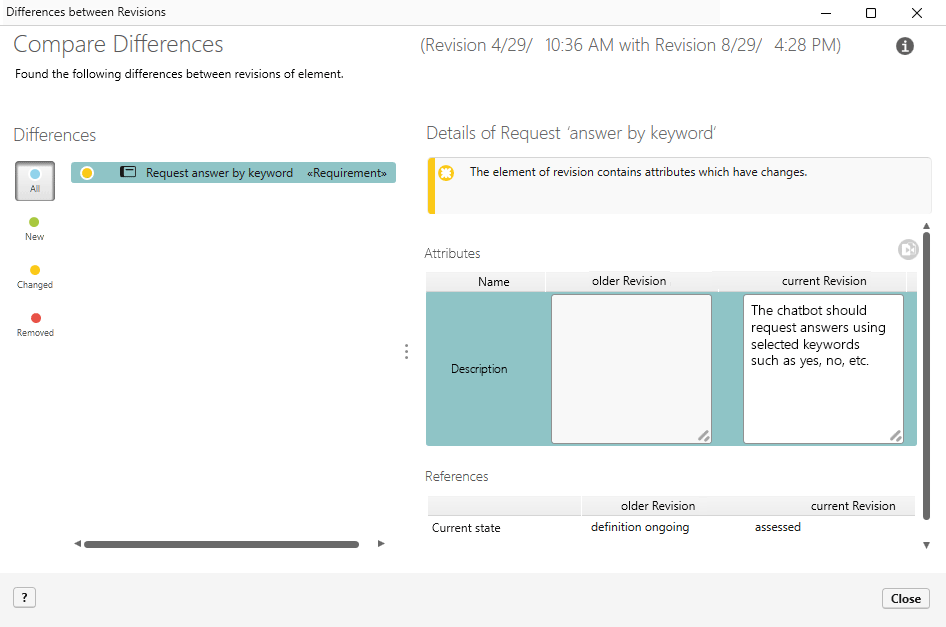
Task: Click the current Revision description text box
Action: point(823,368)
